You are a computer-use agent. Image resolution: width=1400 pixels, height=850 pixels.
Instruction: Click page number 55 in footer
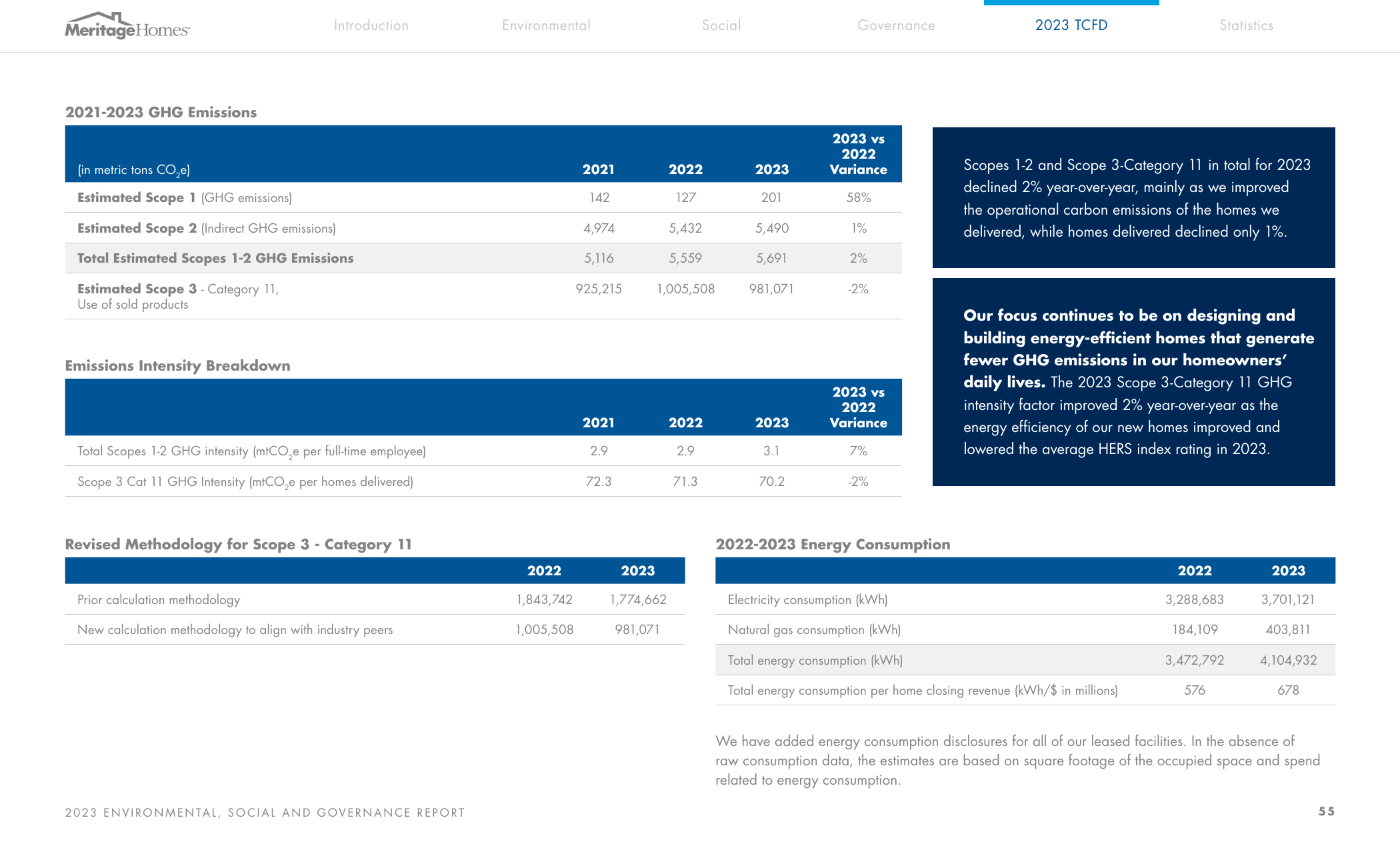pyautogui.click(x=1327, y=811)
